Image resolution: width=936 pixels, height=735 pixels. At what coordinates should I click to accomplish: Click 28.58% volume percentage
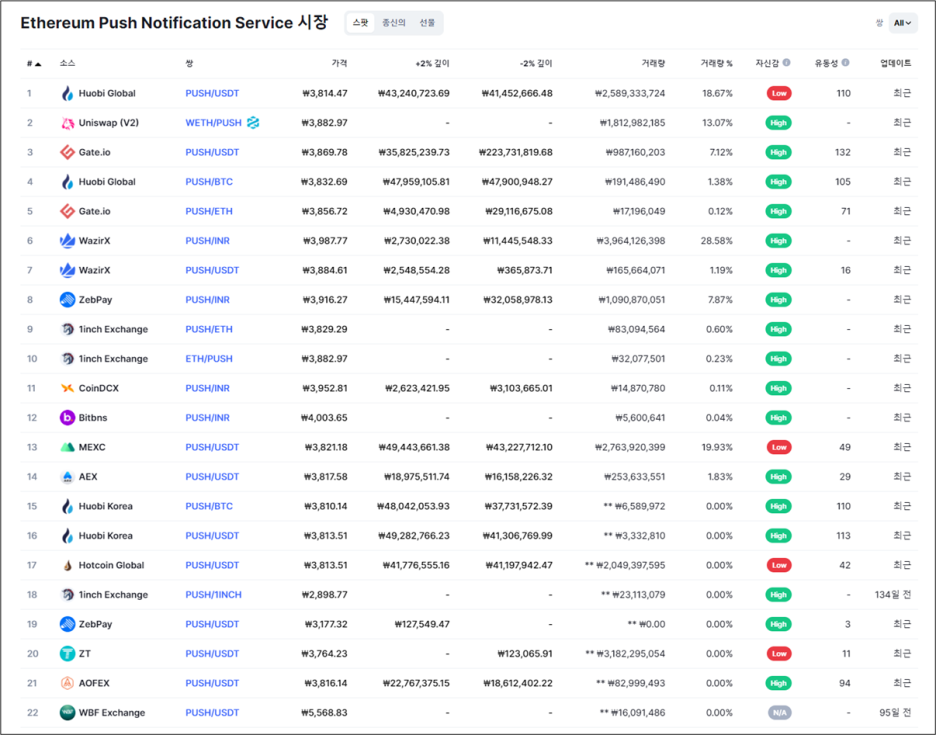tap(716, 241)
